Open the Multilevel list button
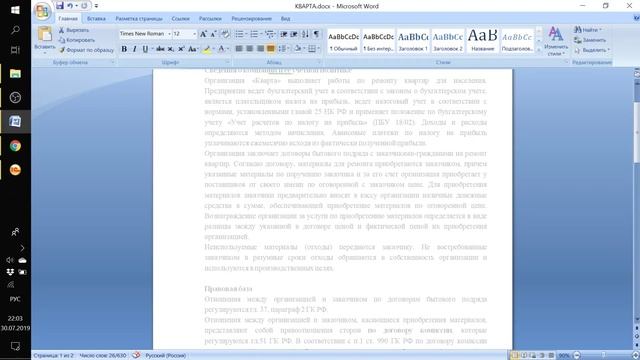 269,34
